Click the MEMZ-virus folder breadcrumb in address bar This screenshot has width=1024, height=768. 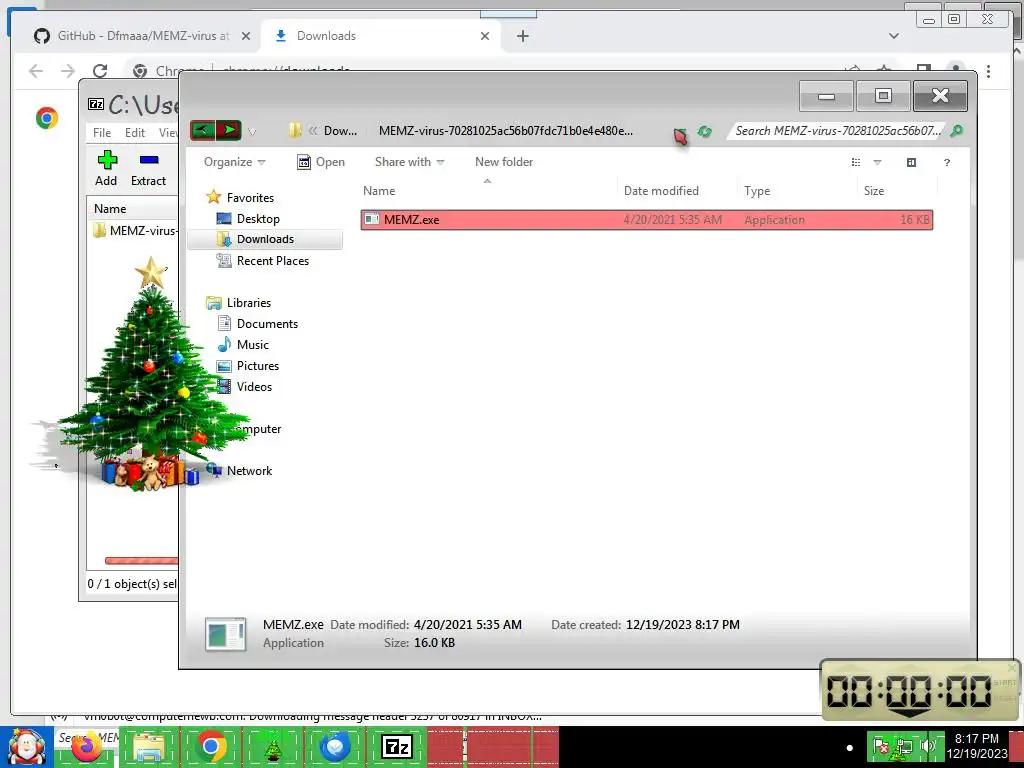click(505, 131)
